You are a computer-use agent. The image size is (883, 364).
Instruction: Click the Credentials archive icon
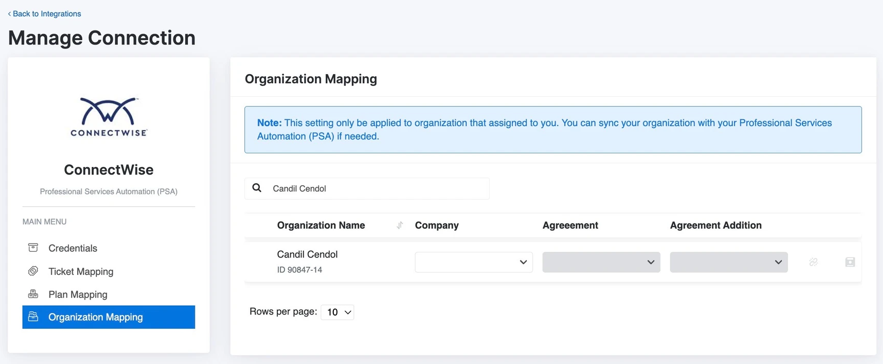coord(33,248)
